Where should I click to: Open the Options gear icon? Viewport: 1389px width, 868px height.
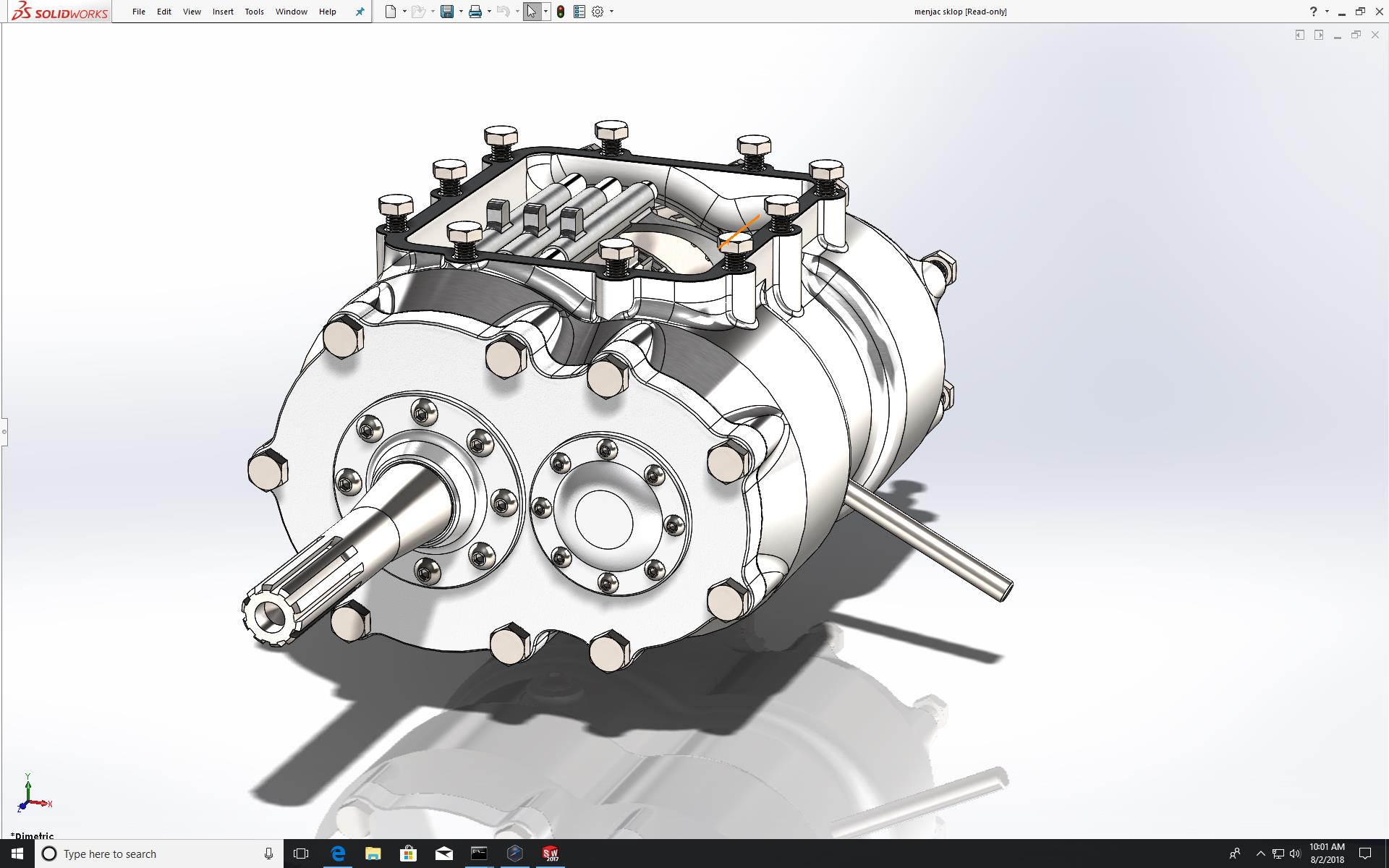click(x=598, y=12)
